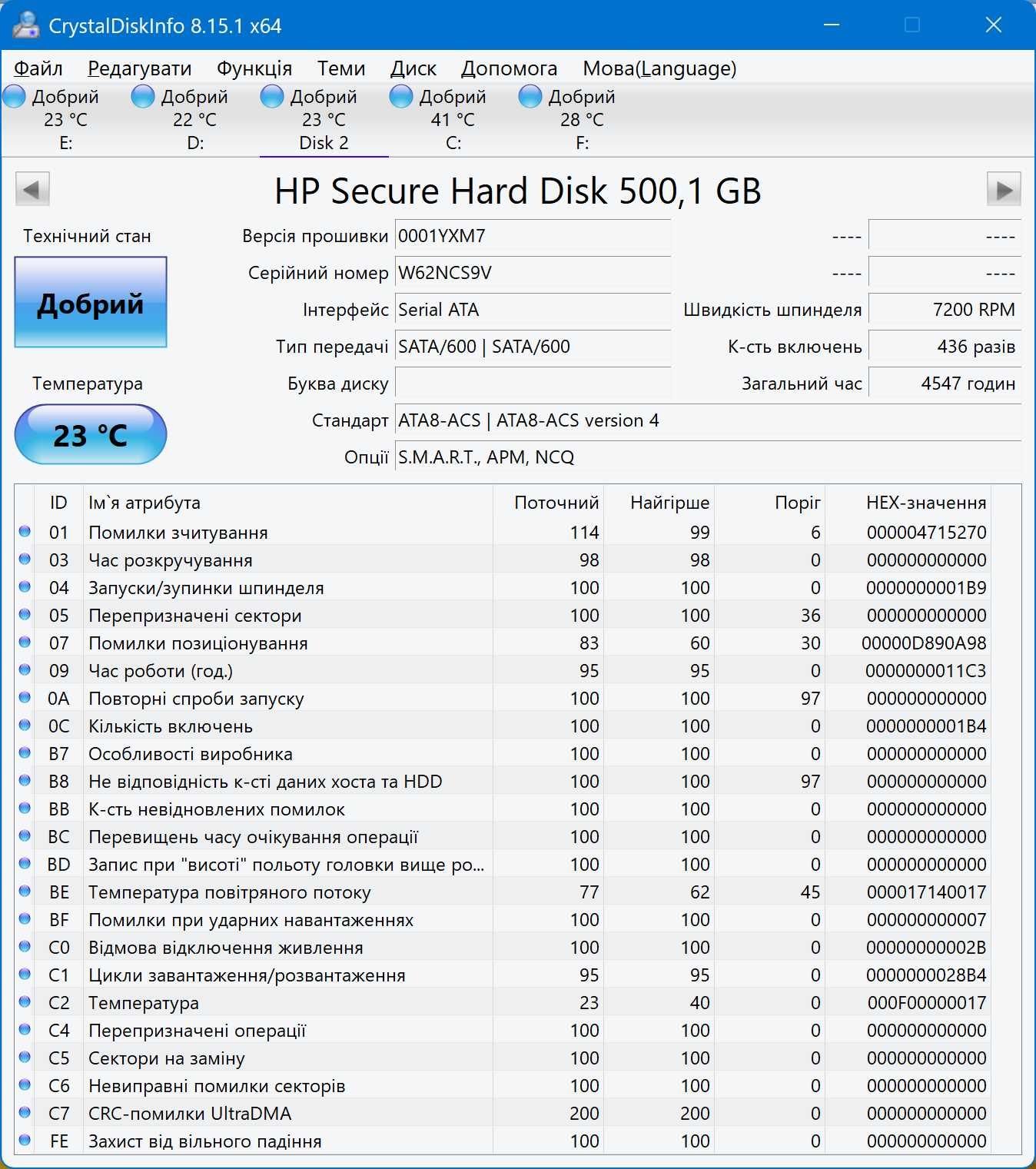
Task: Click status dot of attribute C7 CRC errors
Action: pos(25,1112)
